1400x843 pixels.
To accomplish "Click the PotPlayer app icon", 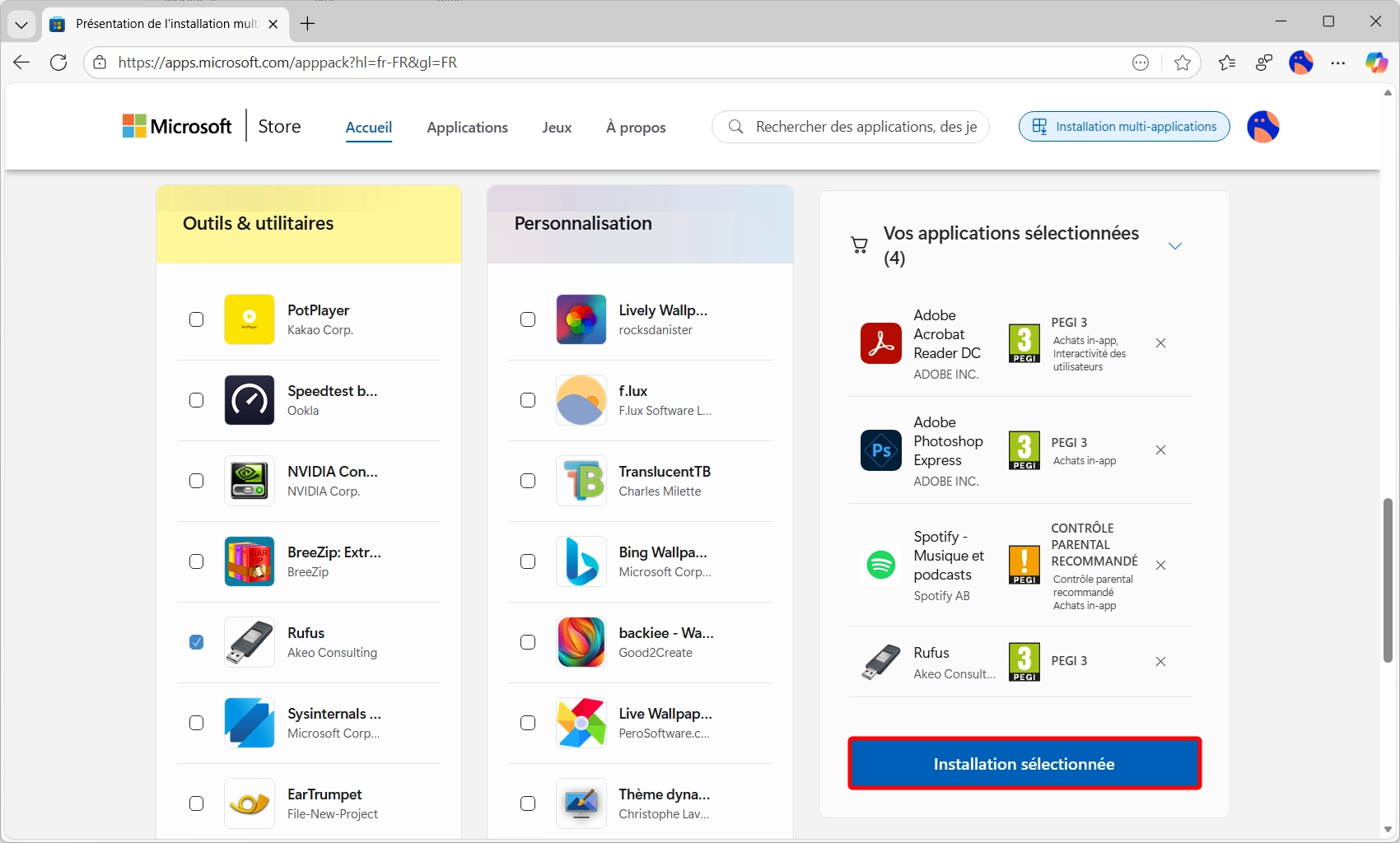I will pyautogui.click(x=249, y=319).
